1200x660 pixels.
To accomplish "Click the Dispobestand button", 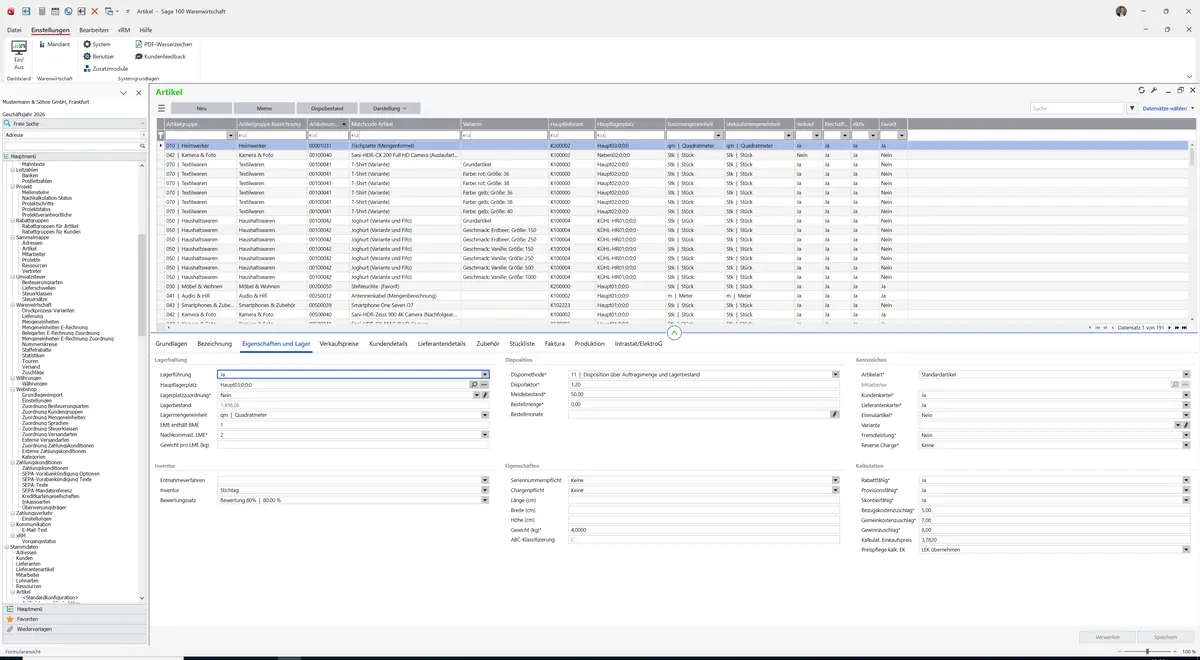I will (x=327, y=108).
